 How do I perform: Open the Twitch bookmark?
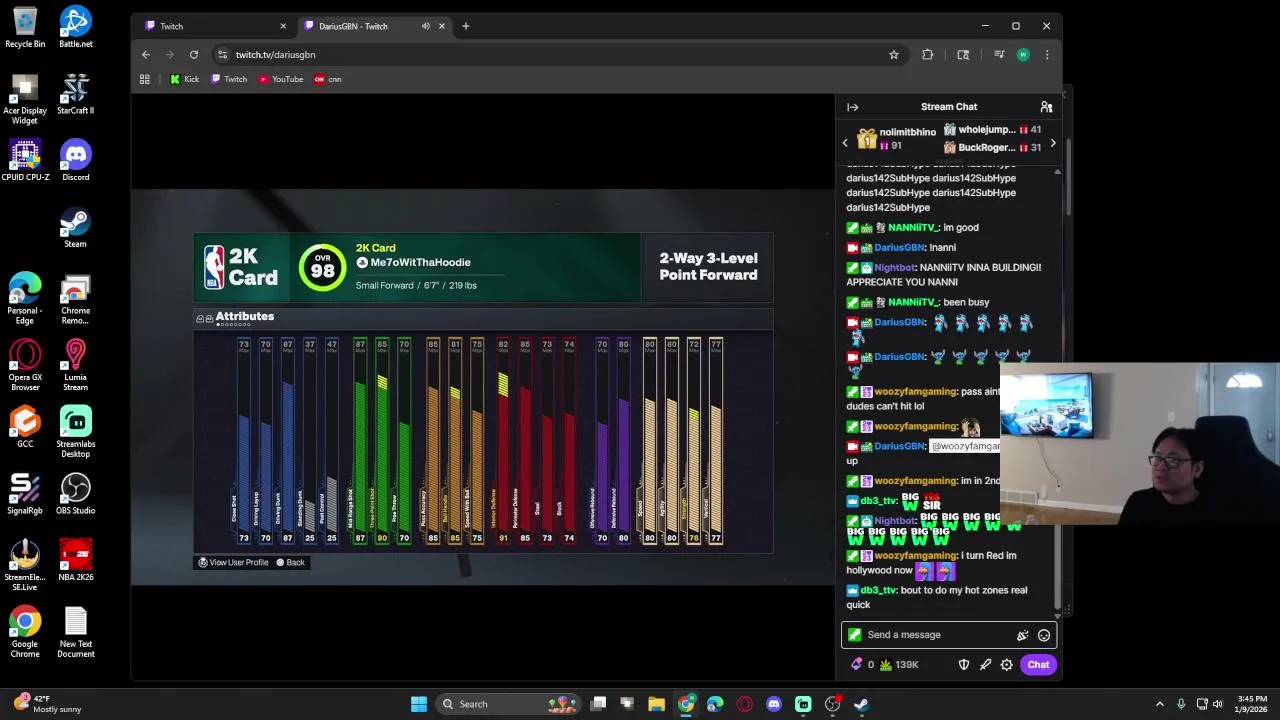pos(229,79)
